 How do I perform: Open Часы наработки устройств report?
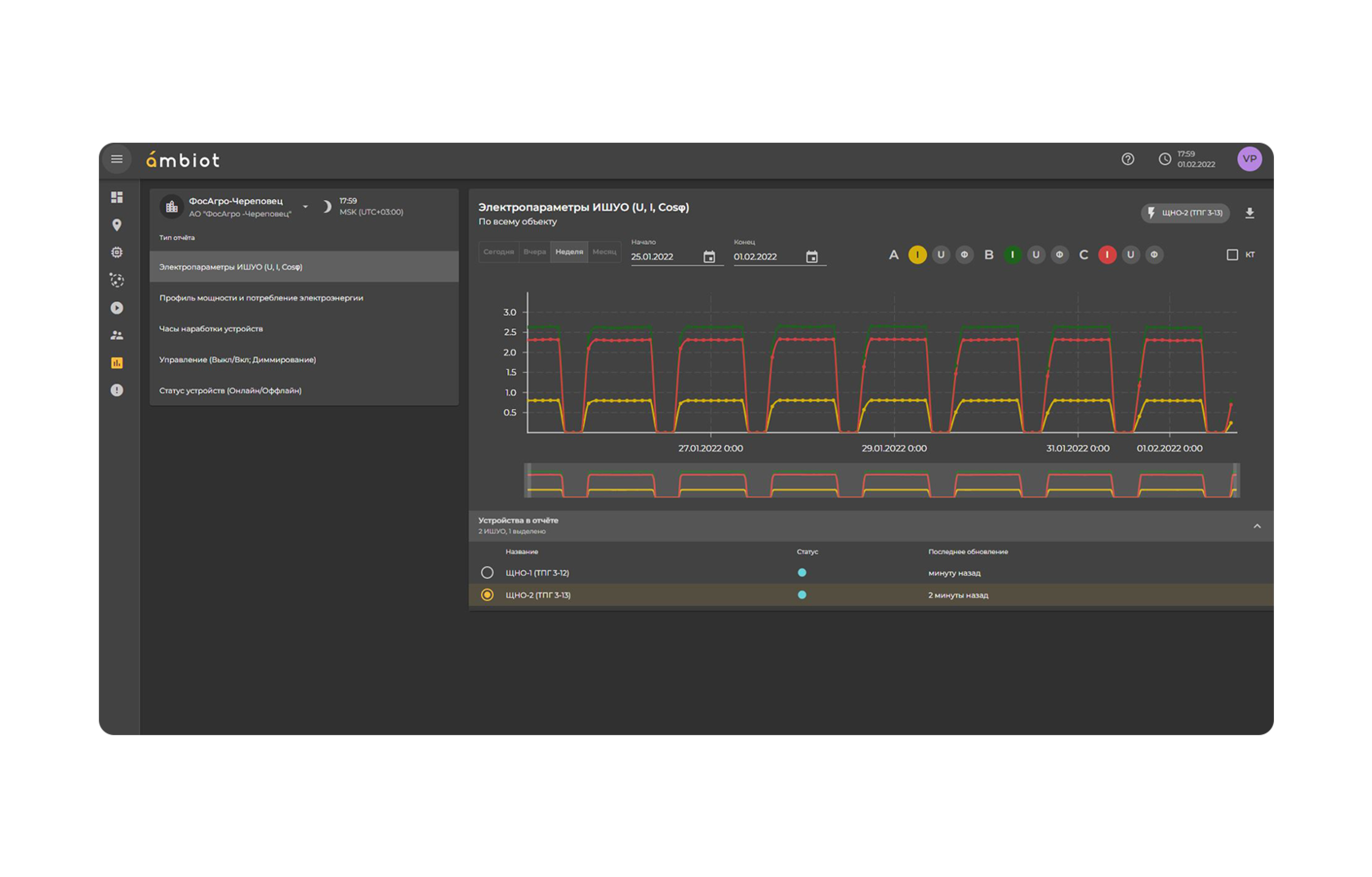(x=304, y=329)
